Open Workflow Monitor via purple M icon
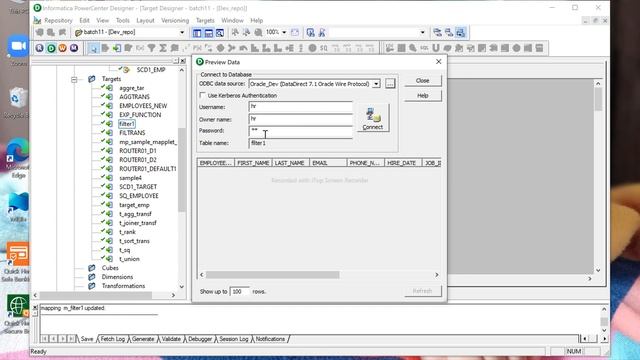Image resolution: width=640 pixels, height=360 pixels. 74,48
